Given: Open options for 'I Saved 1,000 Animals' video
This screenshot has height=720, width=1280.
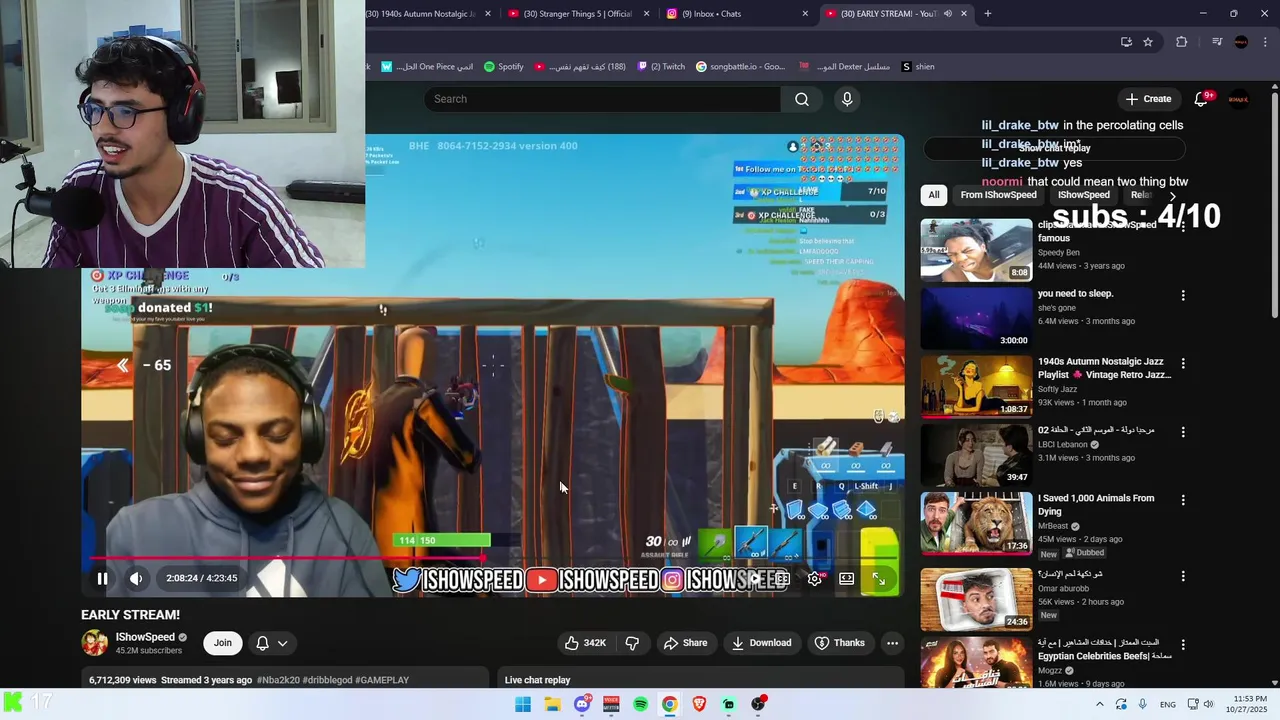Looking at the screenshot, I should [1183, 500].
